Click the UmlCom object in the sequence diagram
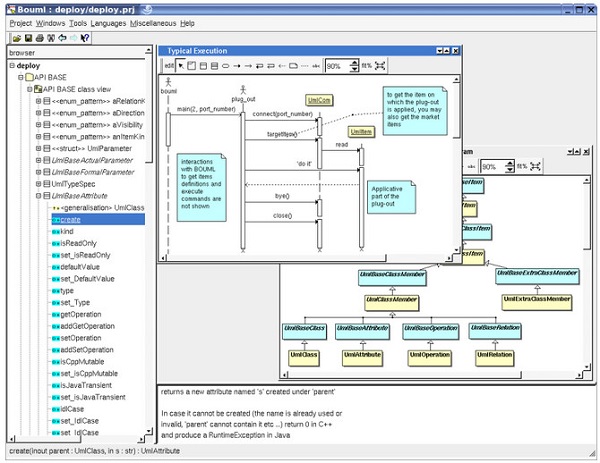Viewport: 600px width, 463px height. tap(320, 101)
